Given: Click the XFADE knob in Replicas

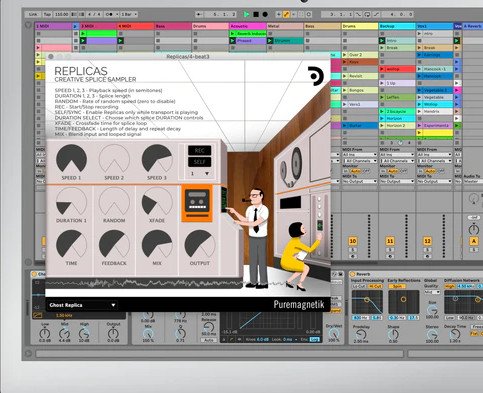Looking at the screenshot, I should (157, 202).
